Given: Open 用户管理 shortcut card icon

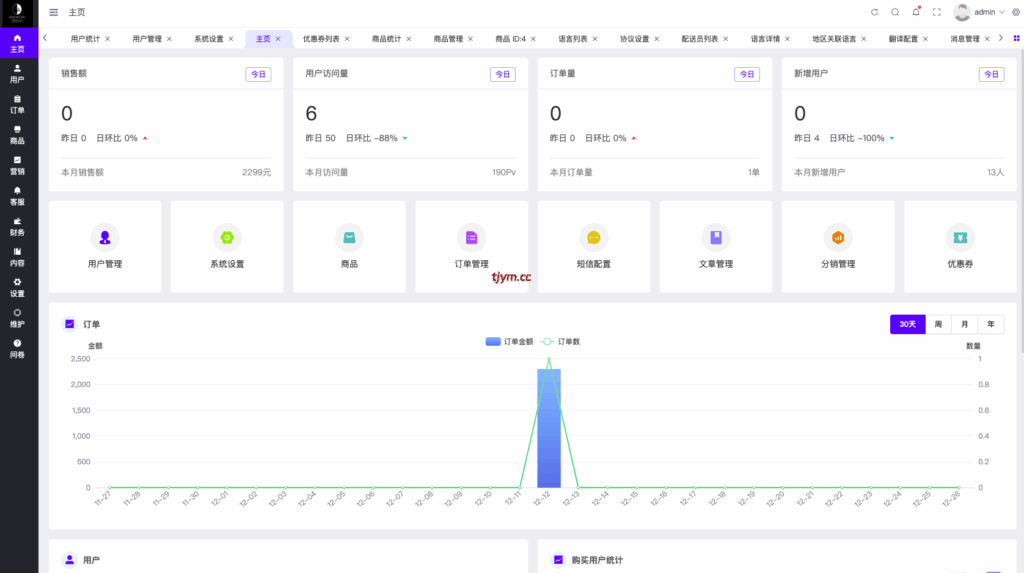Looking at the screenshot, I should [x=104, y=237].
